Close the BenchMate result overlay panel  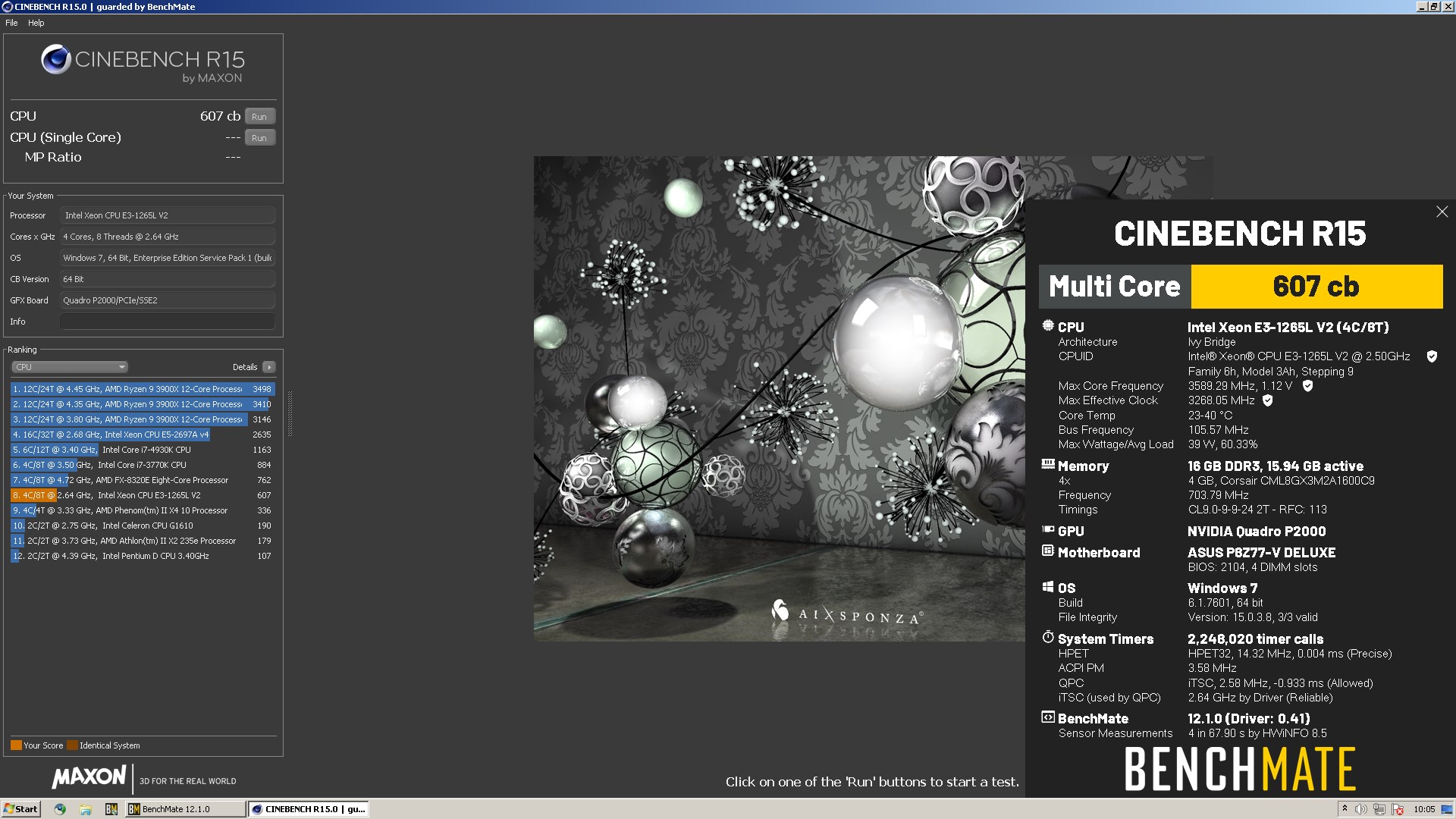[1442, 212]
